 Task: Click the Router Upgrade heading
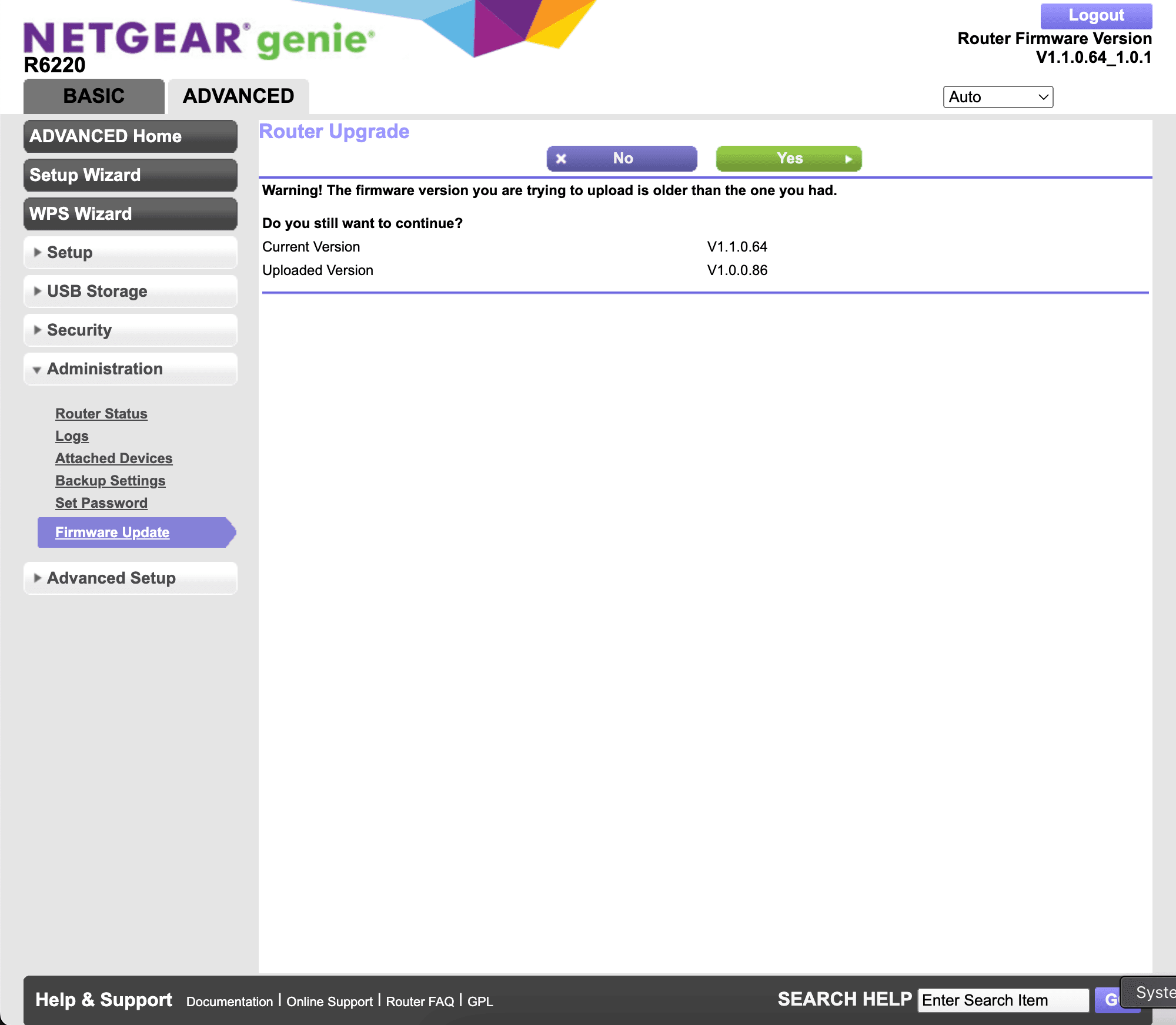[334, 132]
